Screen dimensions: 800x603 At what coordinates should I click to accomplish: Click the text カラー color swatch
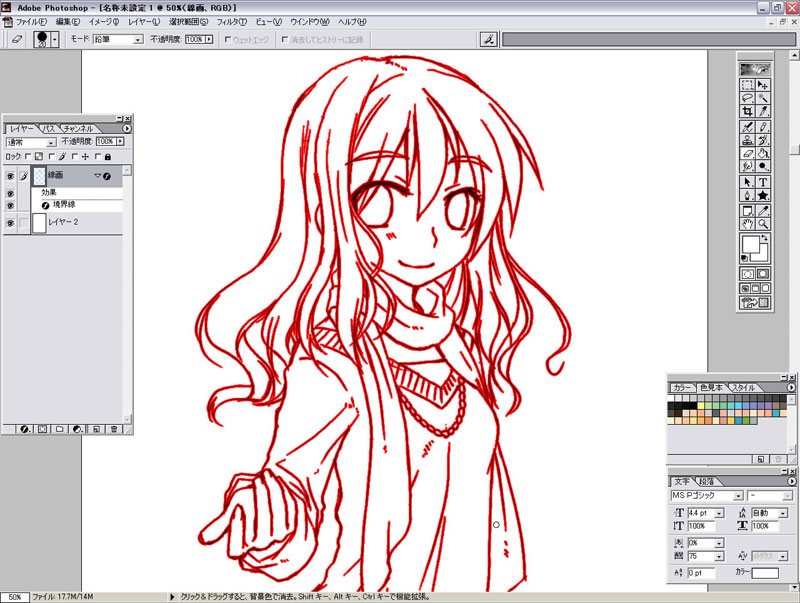765,573
